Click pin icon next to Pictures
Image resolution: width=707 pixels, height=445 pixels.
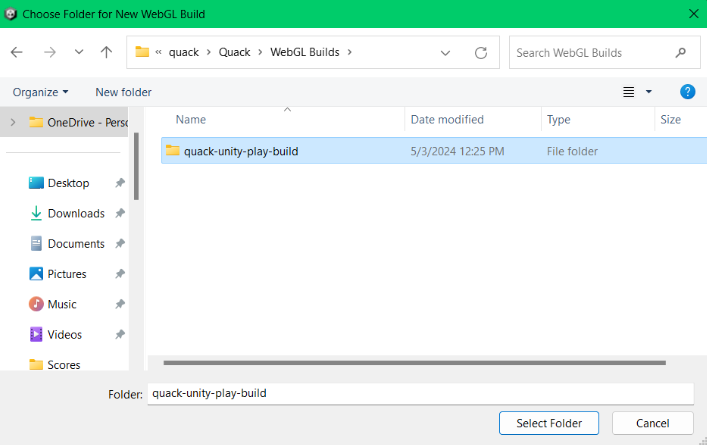click(x=119, y=274)
